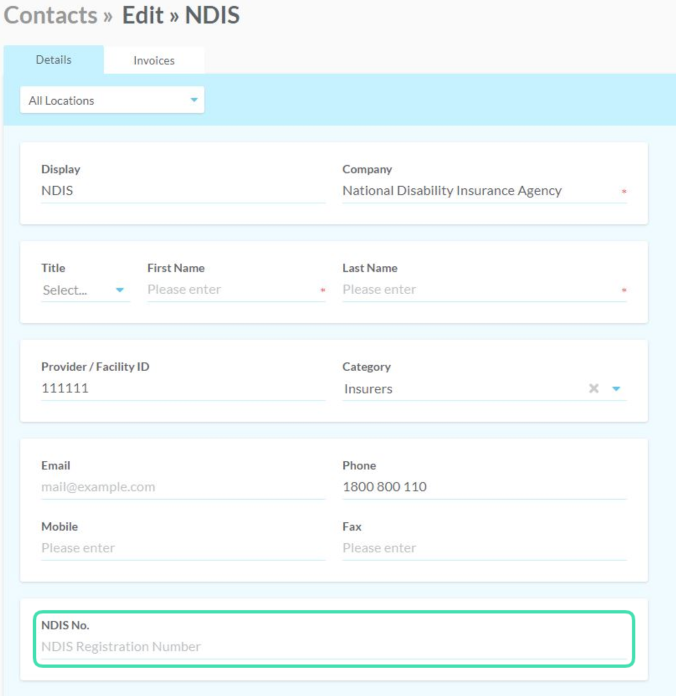Expand the Category dropdown arrow

pos(616,389)
